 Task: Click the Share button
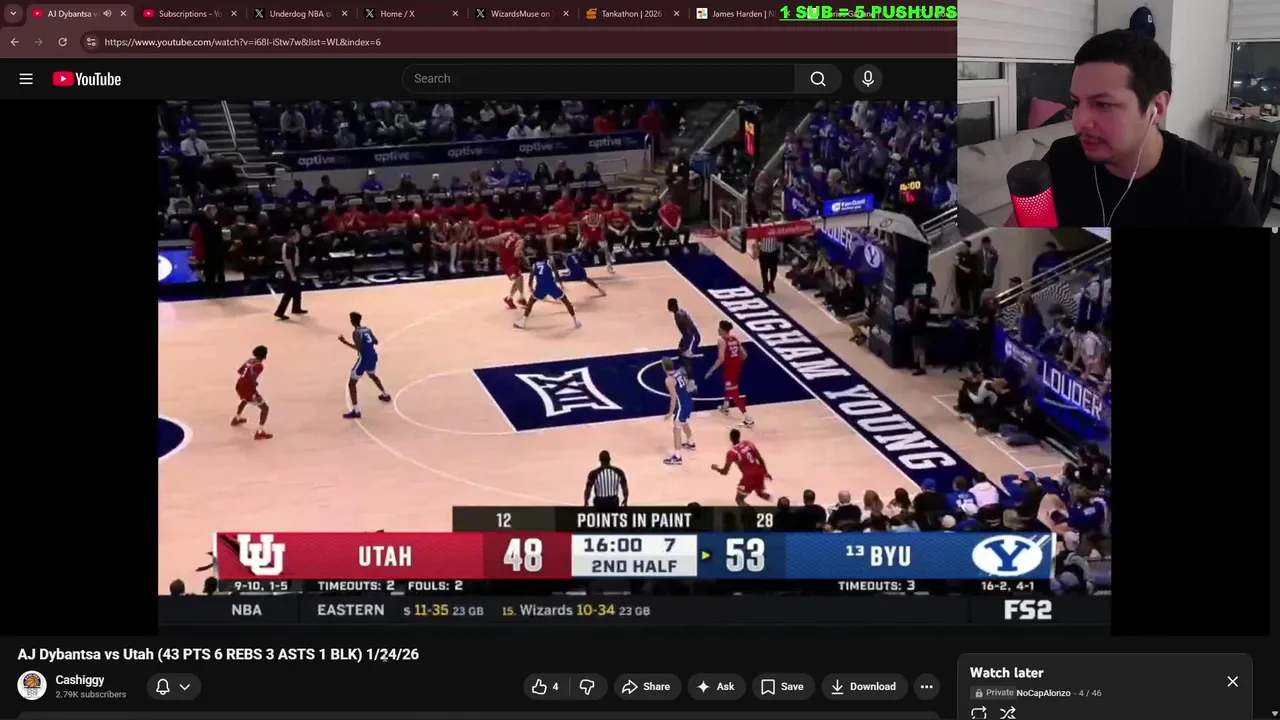tap(645, 686)
